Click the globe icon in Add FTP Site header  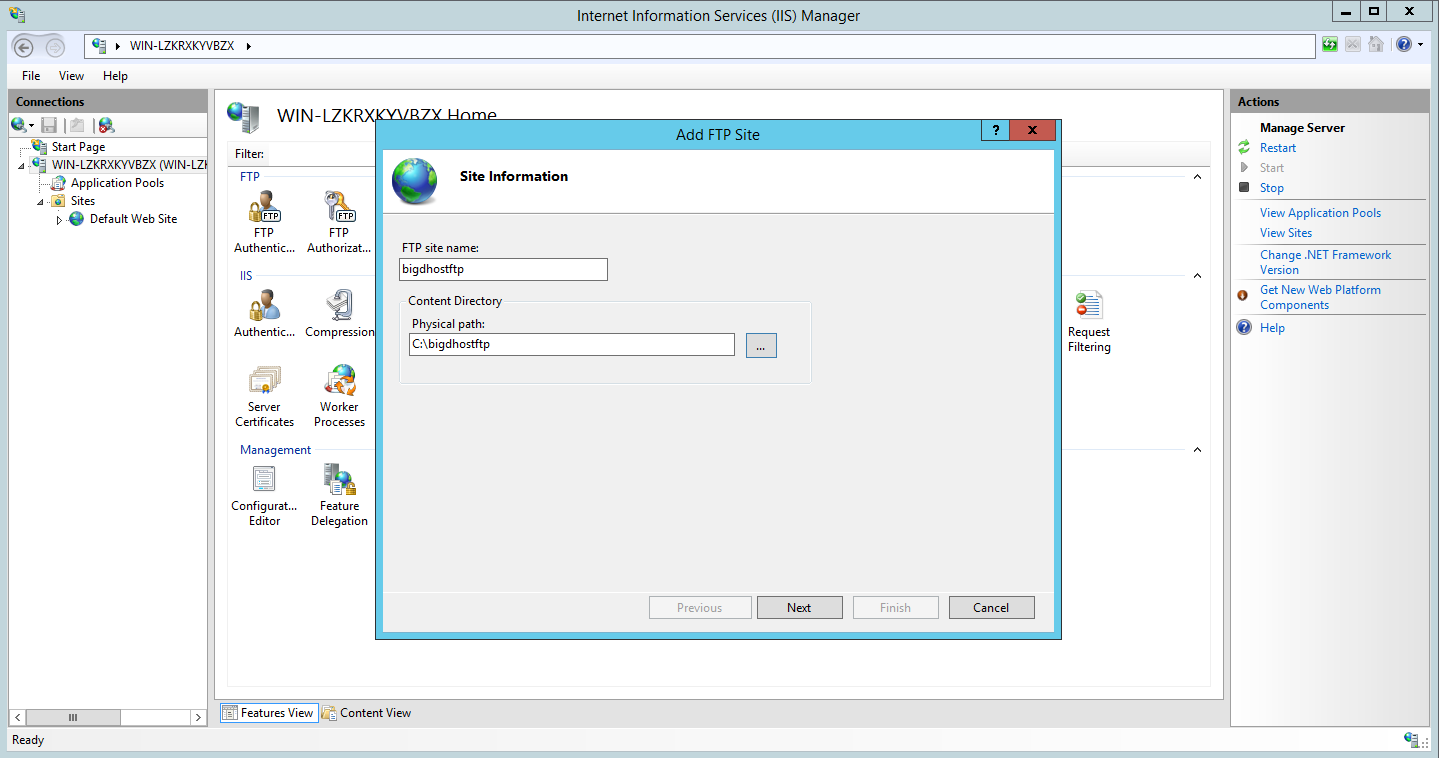click(414, 181)
